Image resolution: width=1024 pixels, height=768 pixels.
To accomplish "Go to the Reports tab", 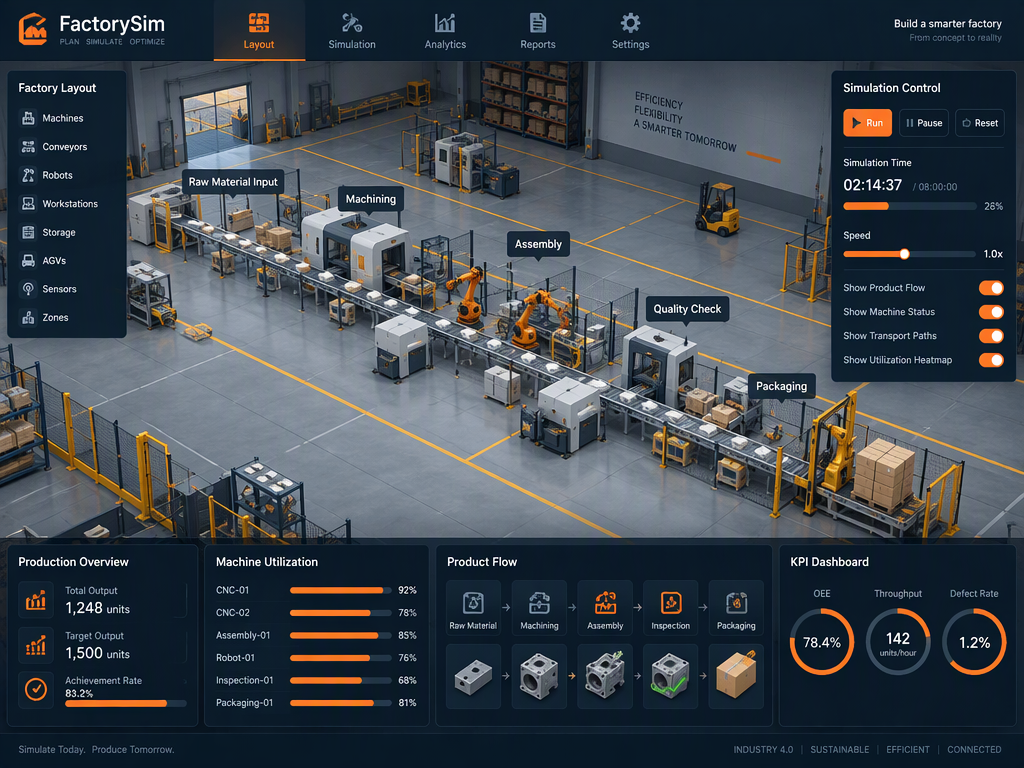I will tap(538, 31).
